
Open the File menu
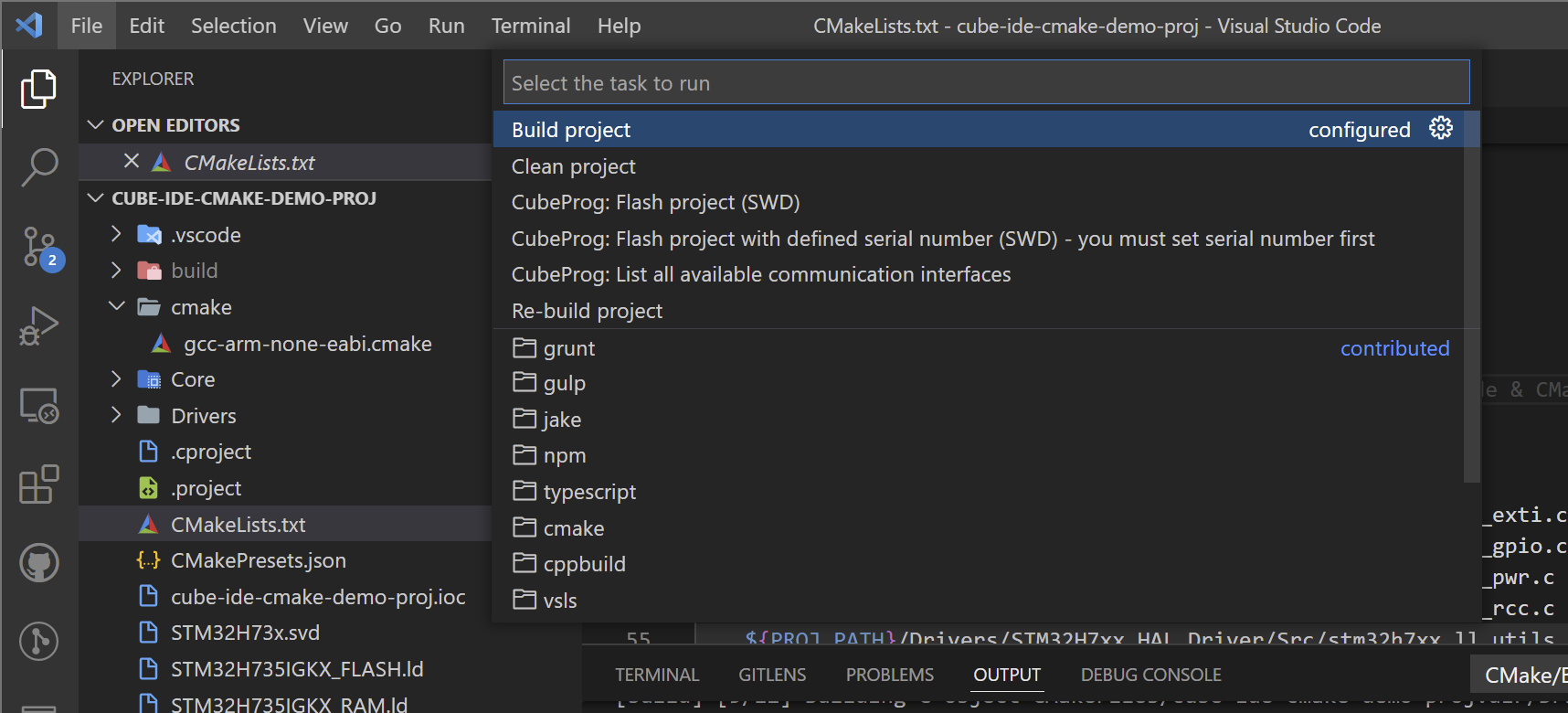pos(87,26)
